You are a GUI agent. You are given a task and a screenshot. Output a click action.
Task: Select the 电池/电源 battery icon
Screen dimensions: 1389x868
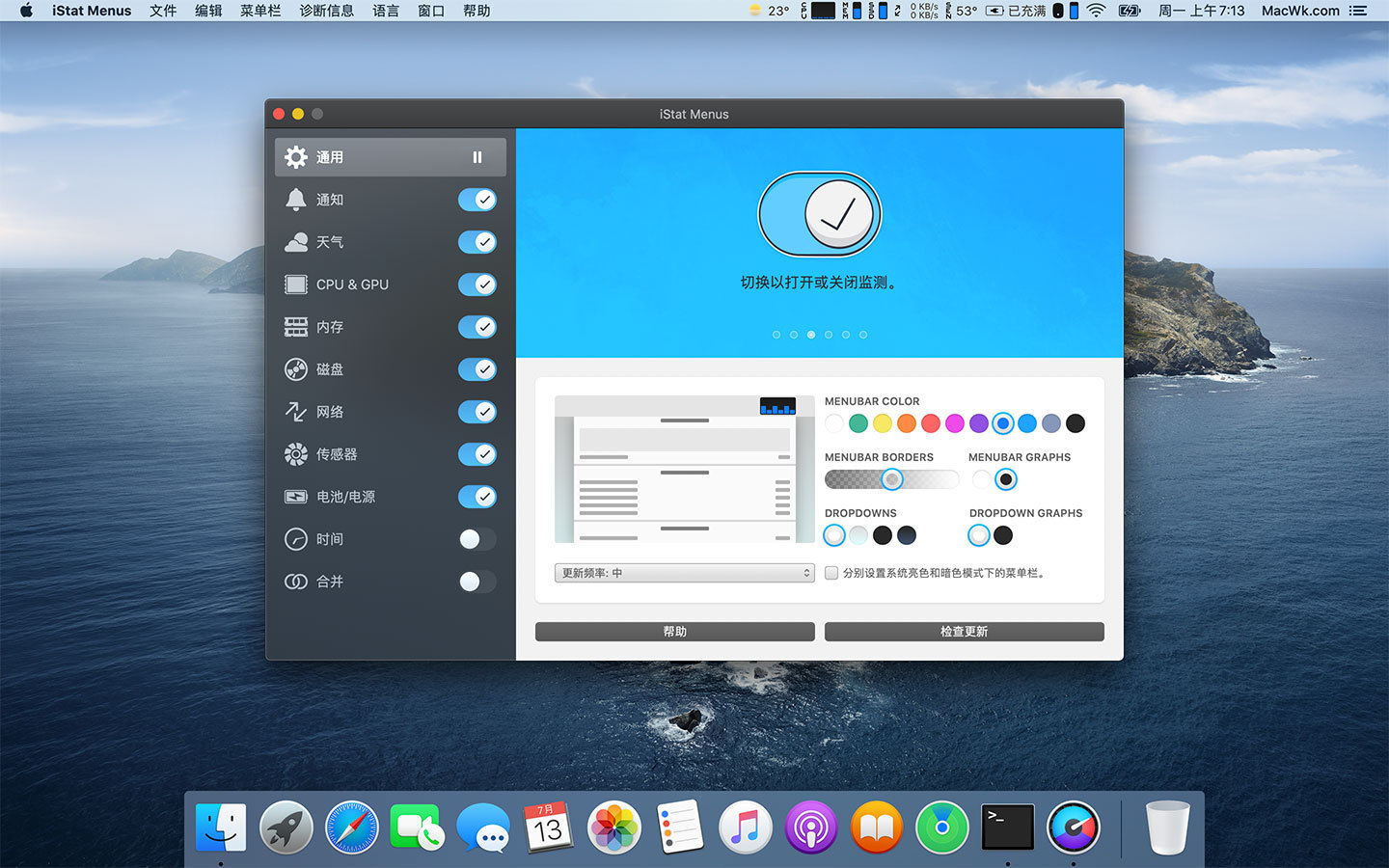pyautogui.click(x=296, y=497)
